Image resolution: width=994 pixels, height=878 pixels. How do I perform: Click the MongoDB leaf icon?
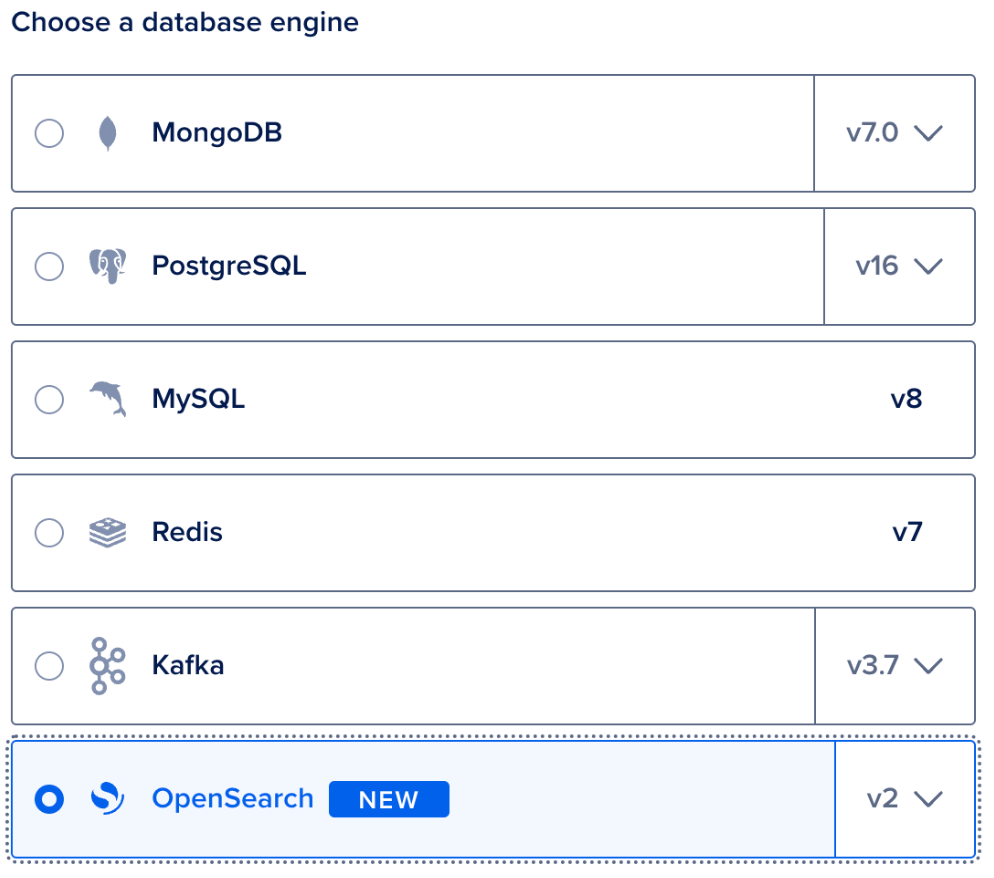pos(108,133)
